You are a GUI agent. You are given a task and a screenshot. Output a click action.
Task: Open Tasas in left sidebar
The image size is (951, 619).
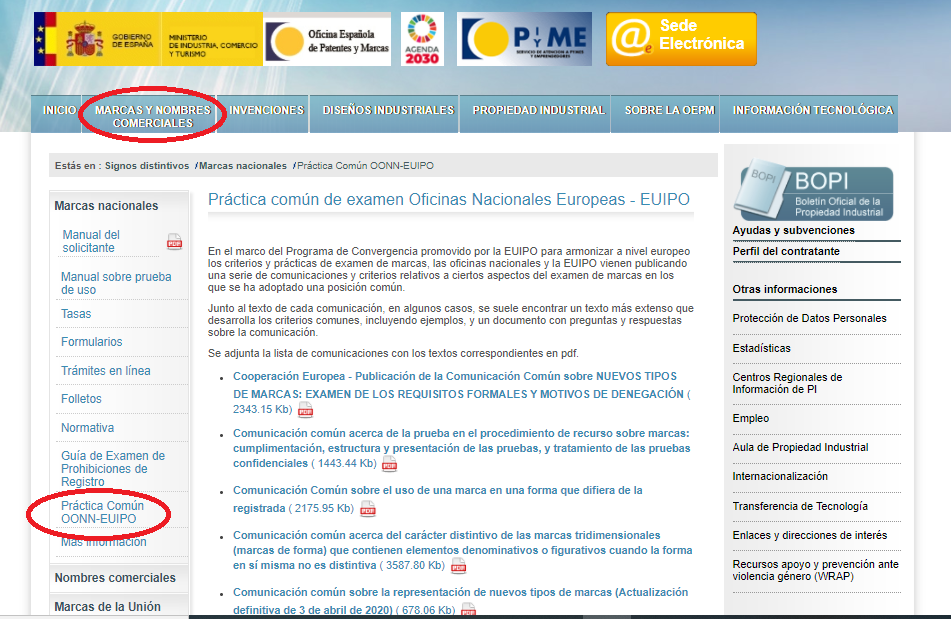76,314
